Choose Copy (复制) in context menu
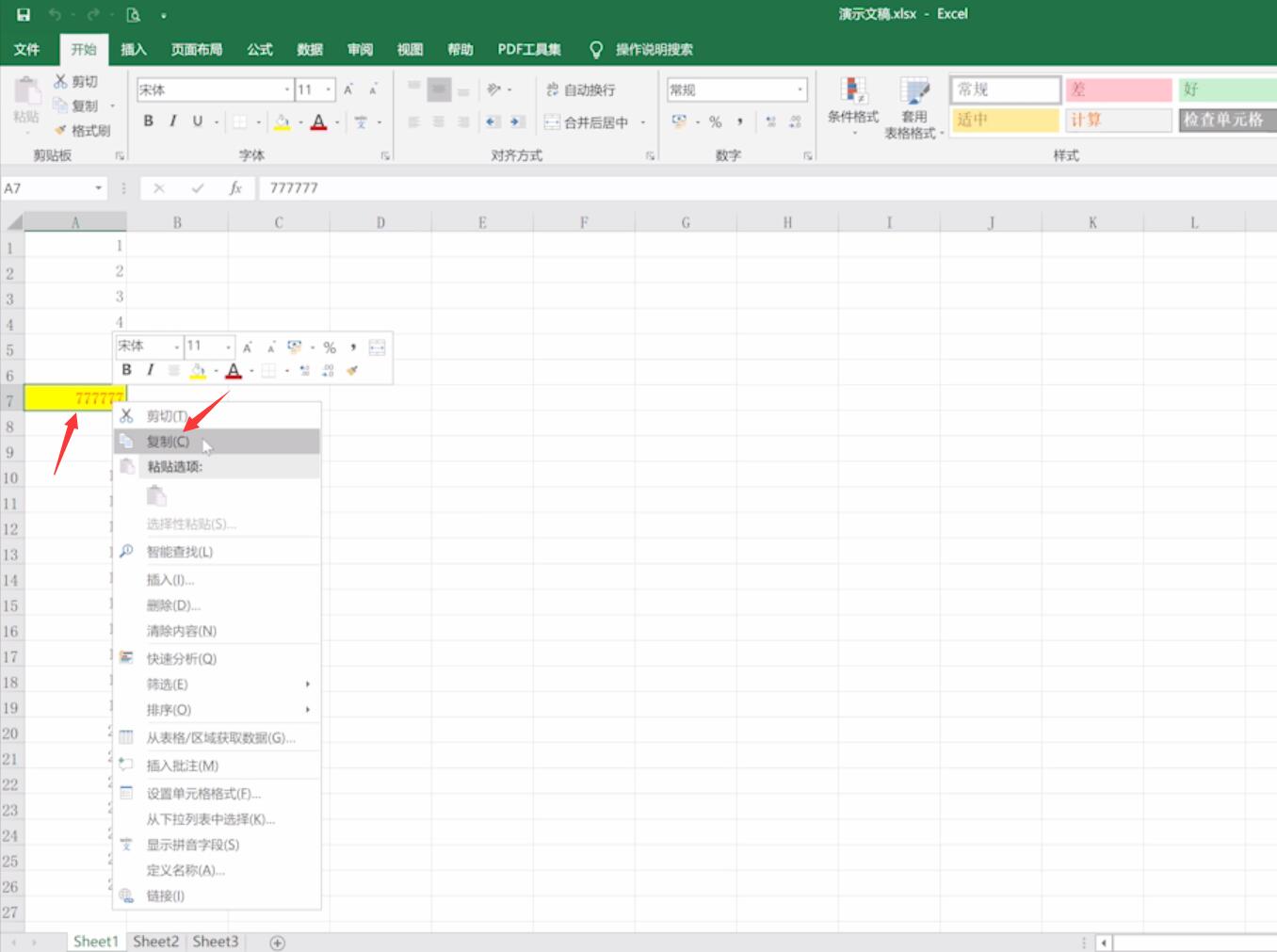The image size is (1277, 952). (218, 441)
